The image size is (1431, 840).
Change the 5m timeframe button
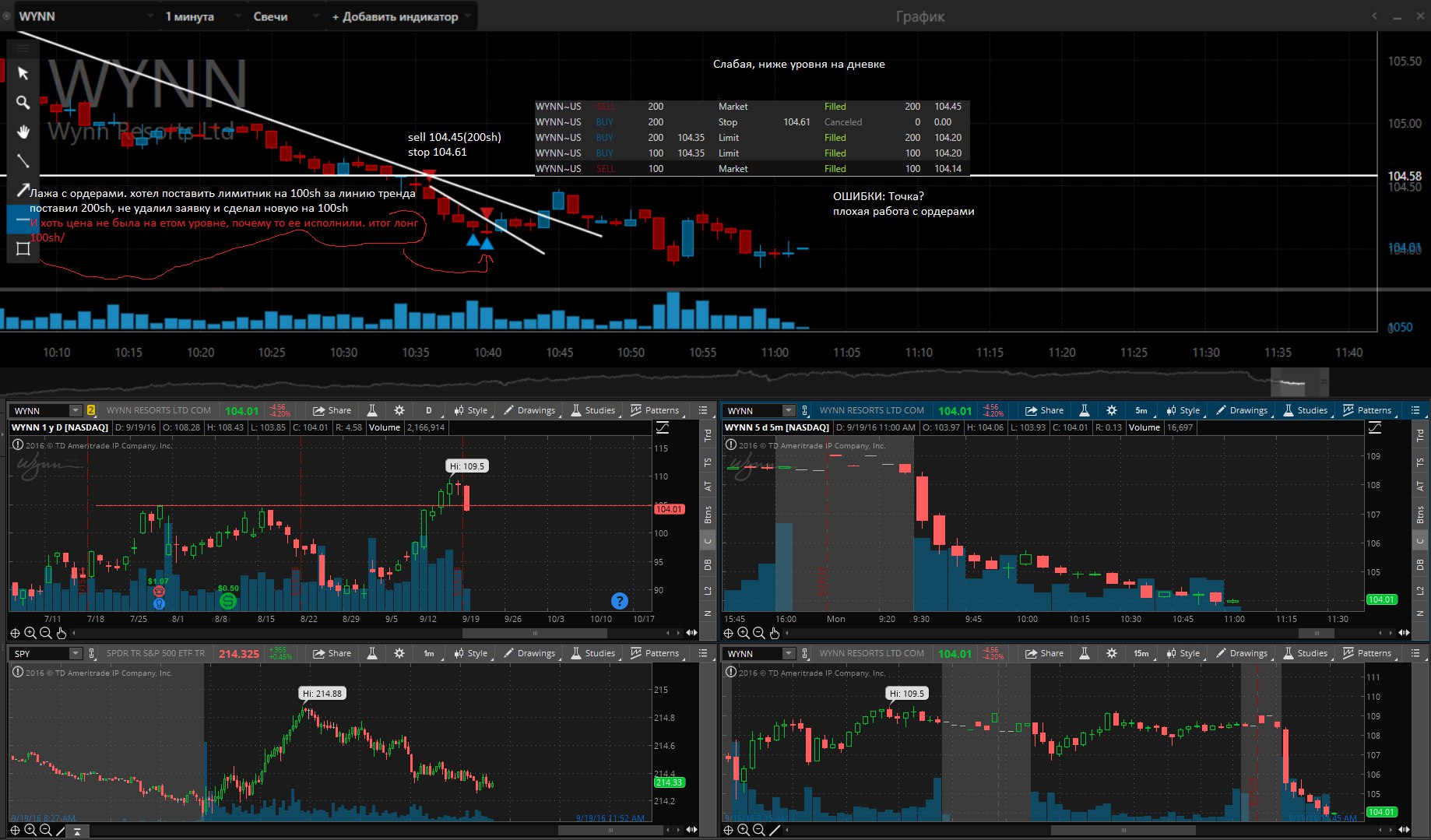pos(1141,410)
